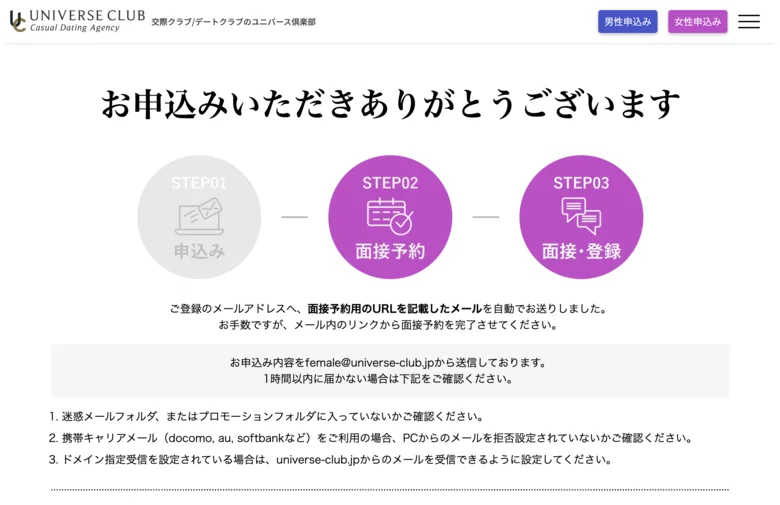Click the メール内のリンクから面接予約 instruction line
Screen dimensions: 780x505
tap(389, 325)
